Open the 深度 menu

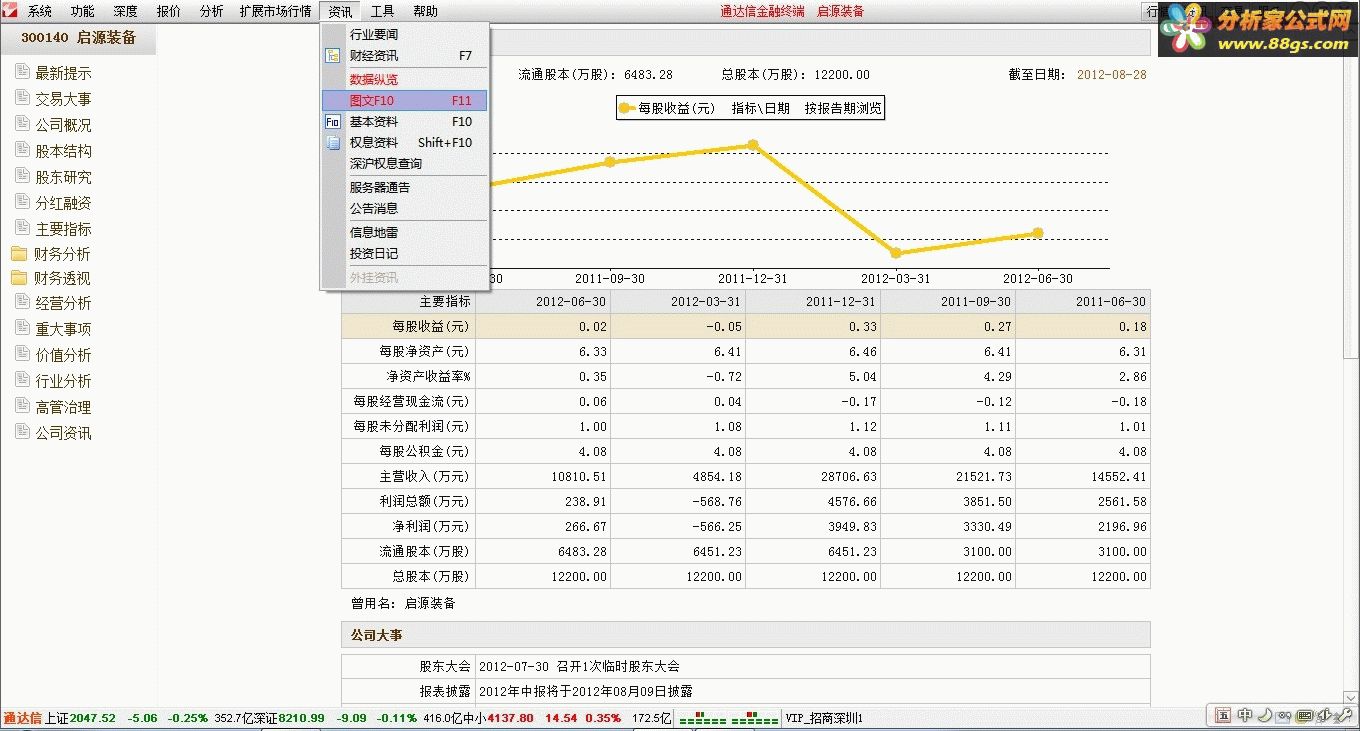pos(126,12)
